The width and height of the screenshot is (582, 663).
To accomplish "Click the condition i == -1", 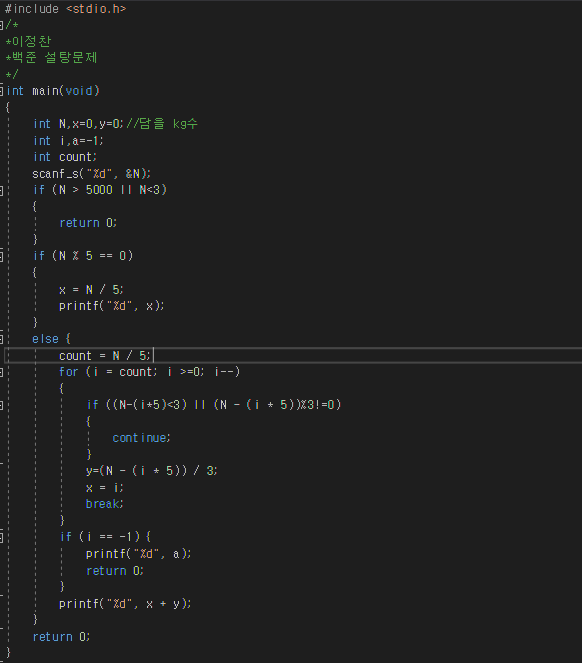I will [x=110, y=537].
